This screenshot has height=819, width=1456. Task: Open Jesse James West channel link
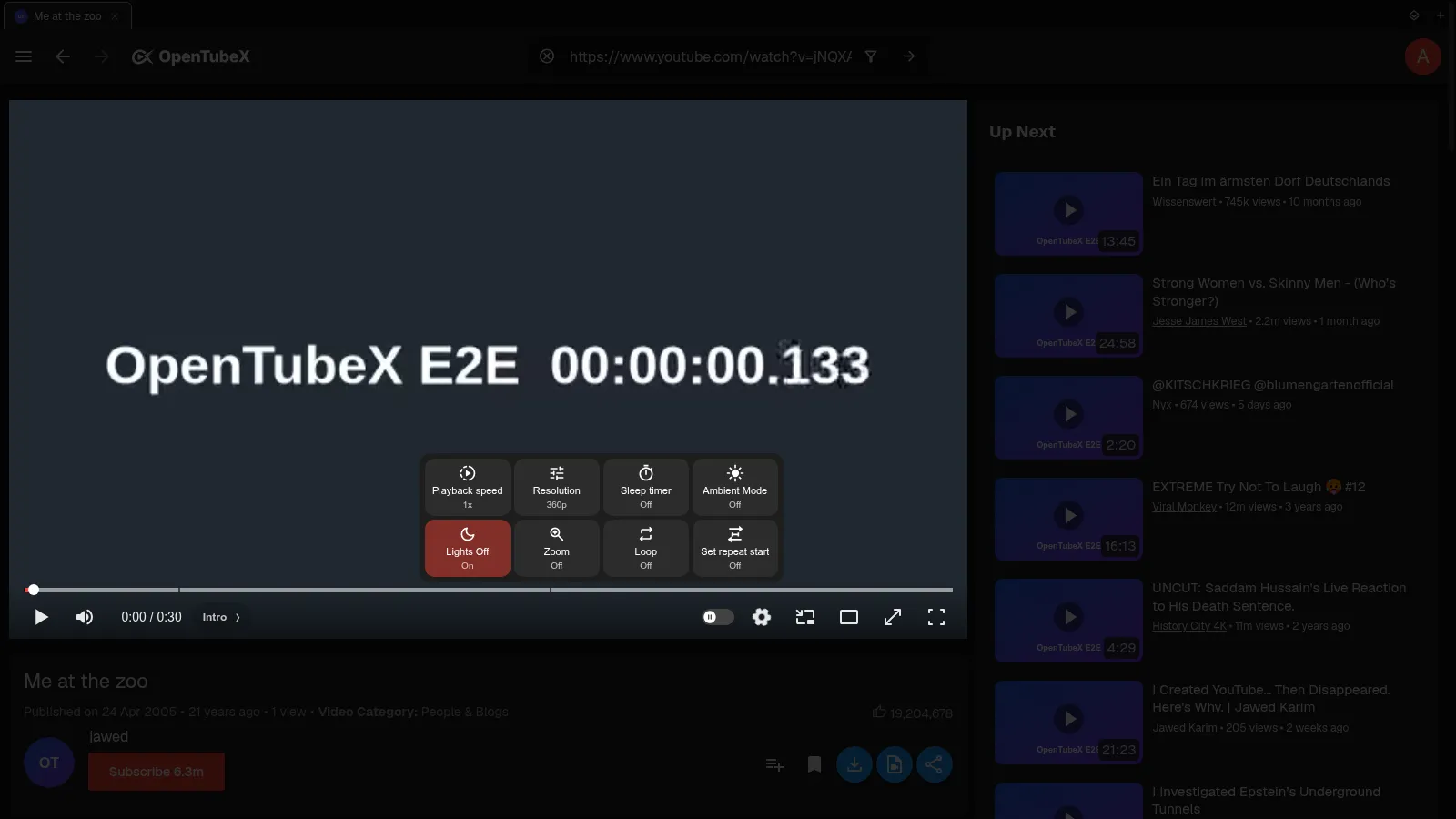click(x=1199, y=321)
